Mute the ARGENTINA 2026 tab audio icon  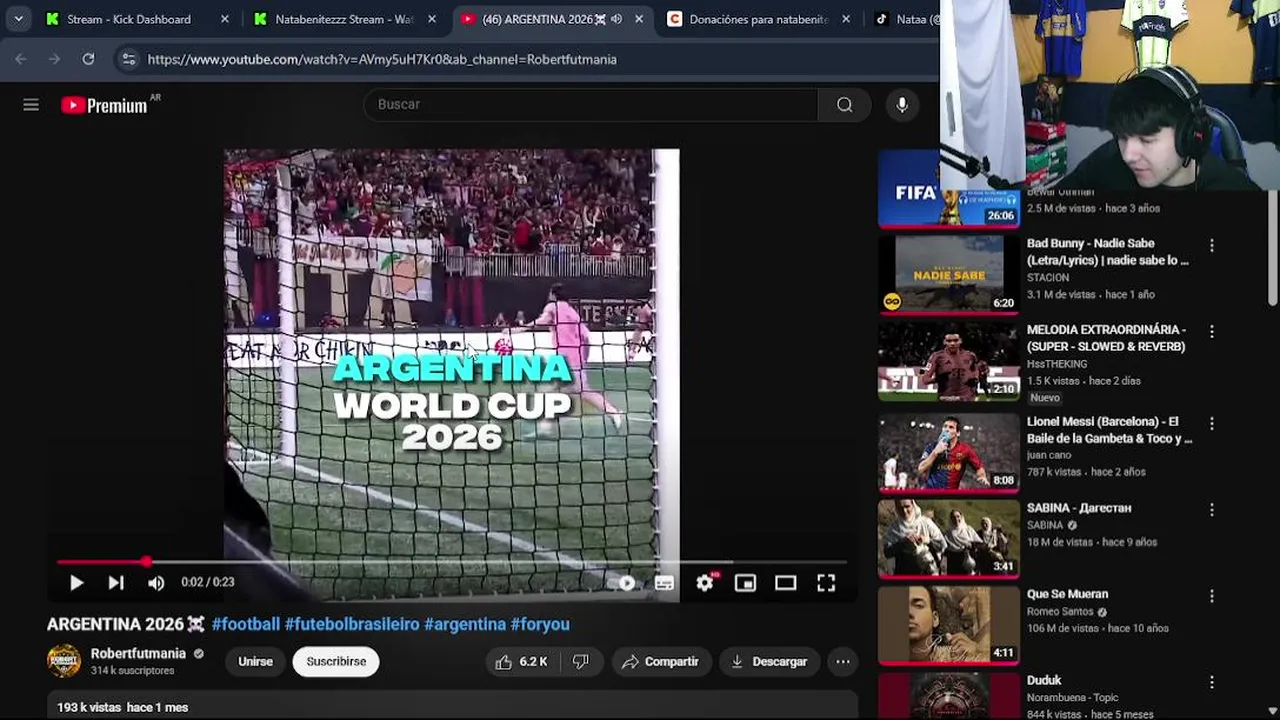617,19
